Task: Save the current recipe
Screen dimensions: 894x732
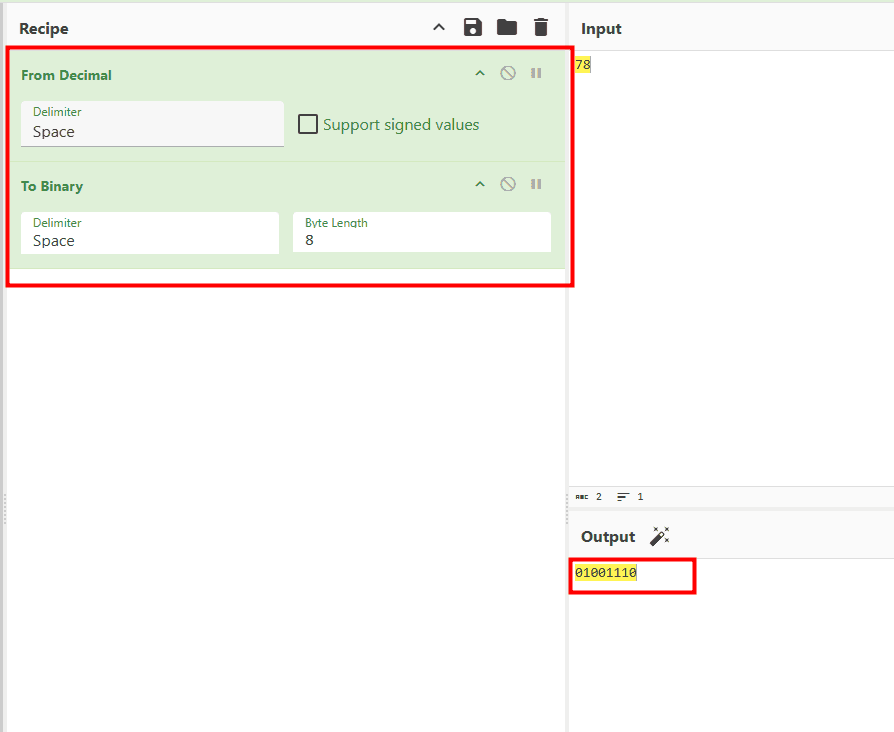Action: click(473, 28)
